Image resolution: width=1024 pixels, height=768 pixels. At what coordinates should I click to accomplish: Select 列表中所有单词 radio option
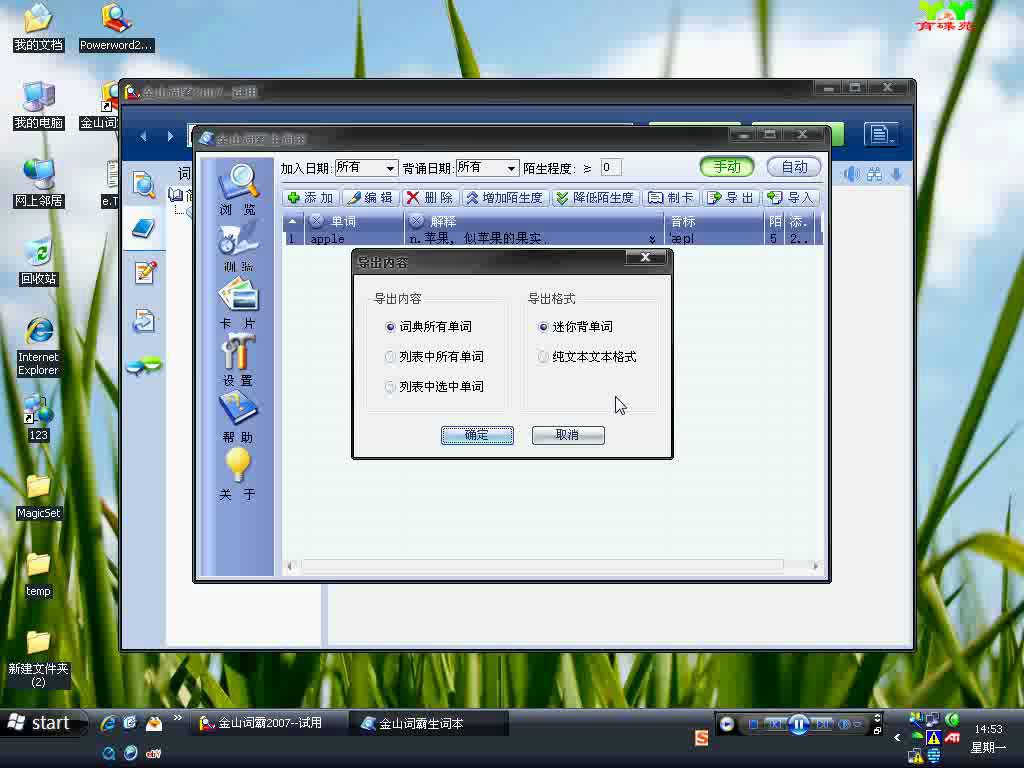434,357
